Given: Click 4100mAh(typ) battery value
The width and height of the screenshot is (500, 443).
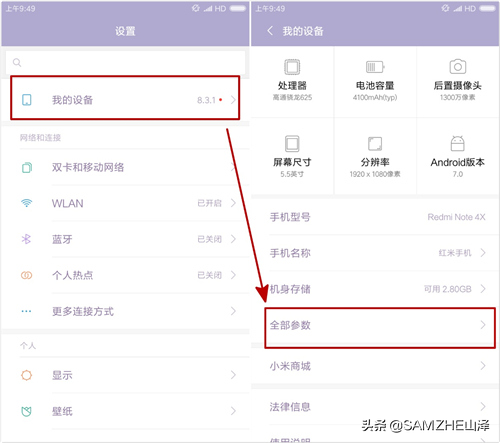Looking at the screenshot, I should tap(375, 97).
